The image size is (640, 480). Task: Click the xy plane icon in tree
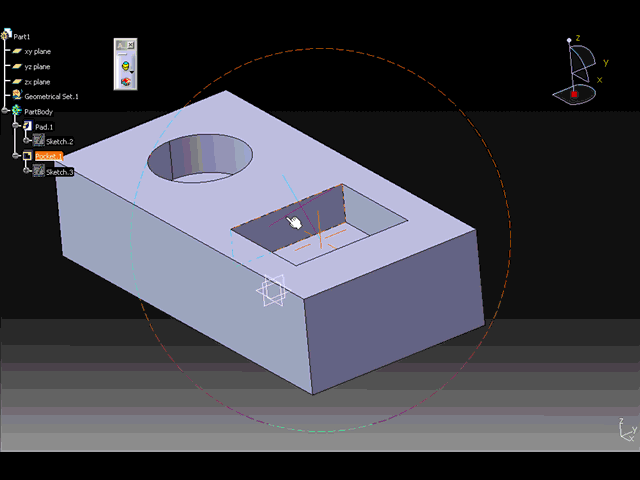pos(17,51)
